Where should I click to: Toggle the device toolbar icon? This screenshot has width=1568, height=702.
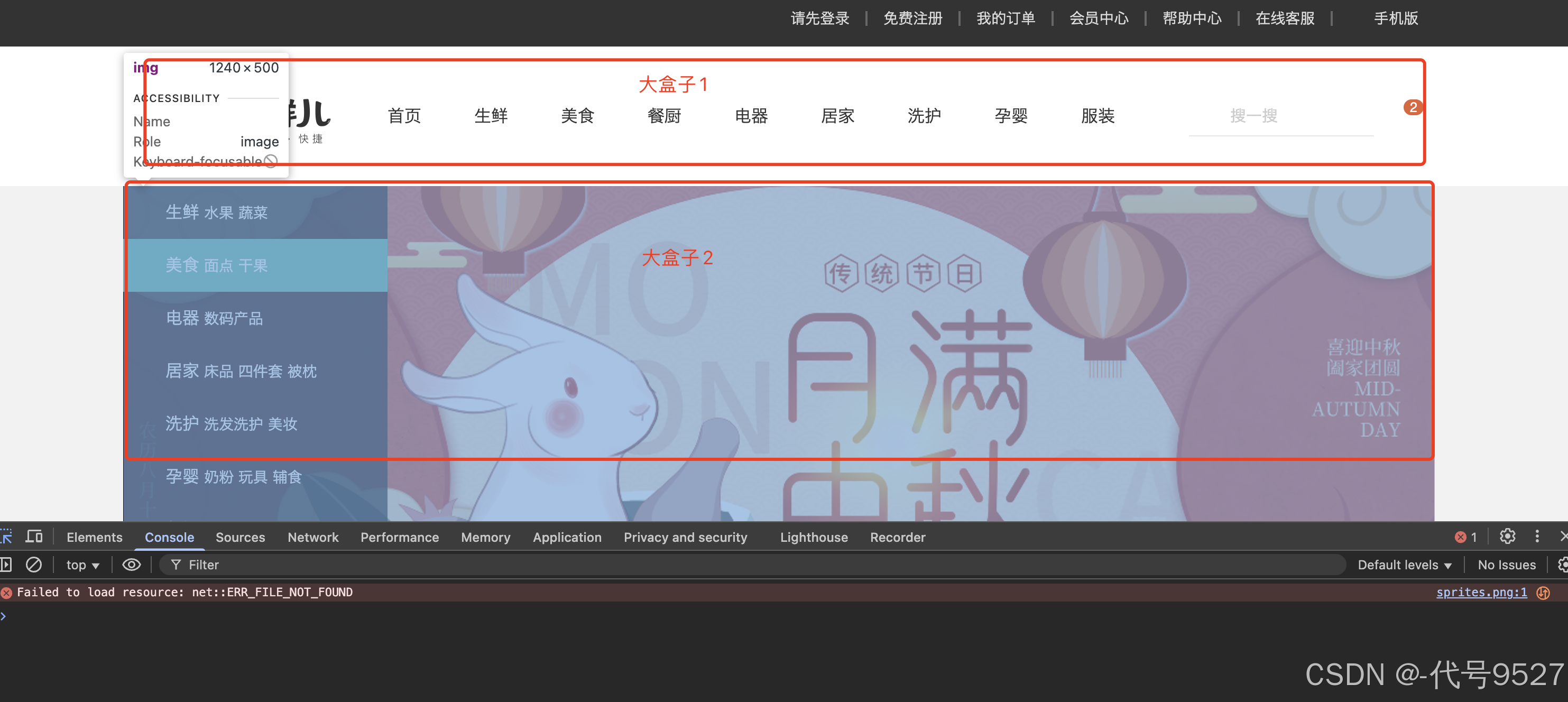point(34,537)
